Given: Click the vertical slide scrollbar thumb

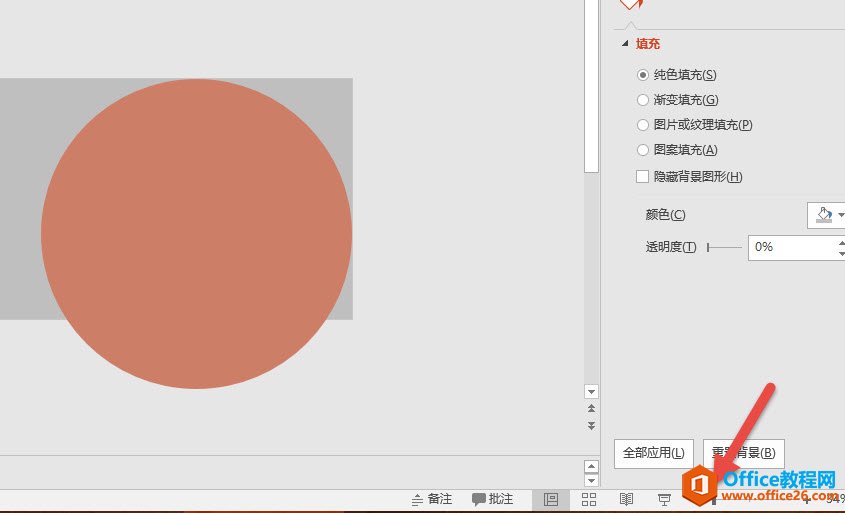Looking at the screenshot, I should [591, 86].
